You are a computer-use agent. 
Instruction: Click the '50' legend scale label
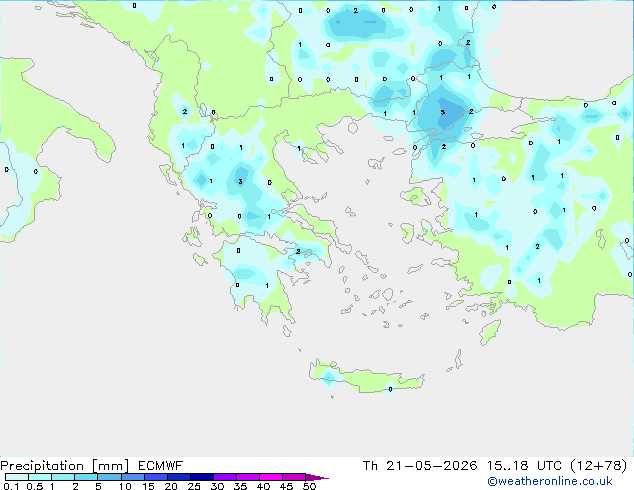(309, 486)
